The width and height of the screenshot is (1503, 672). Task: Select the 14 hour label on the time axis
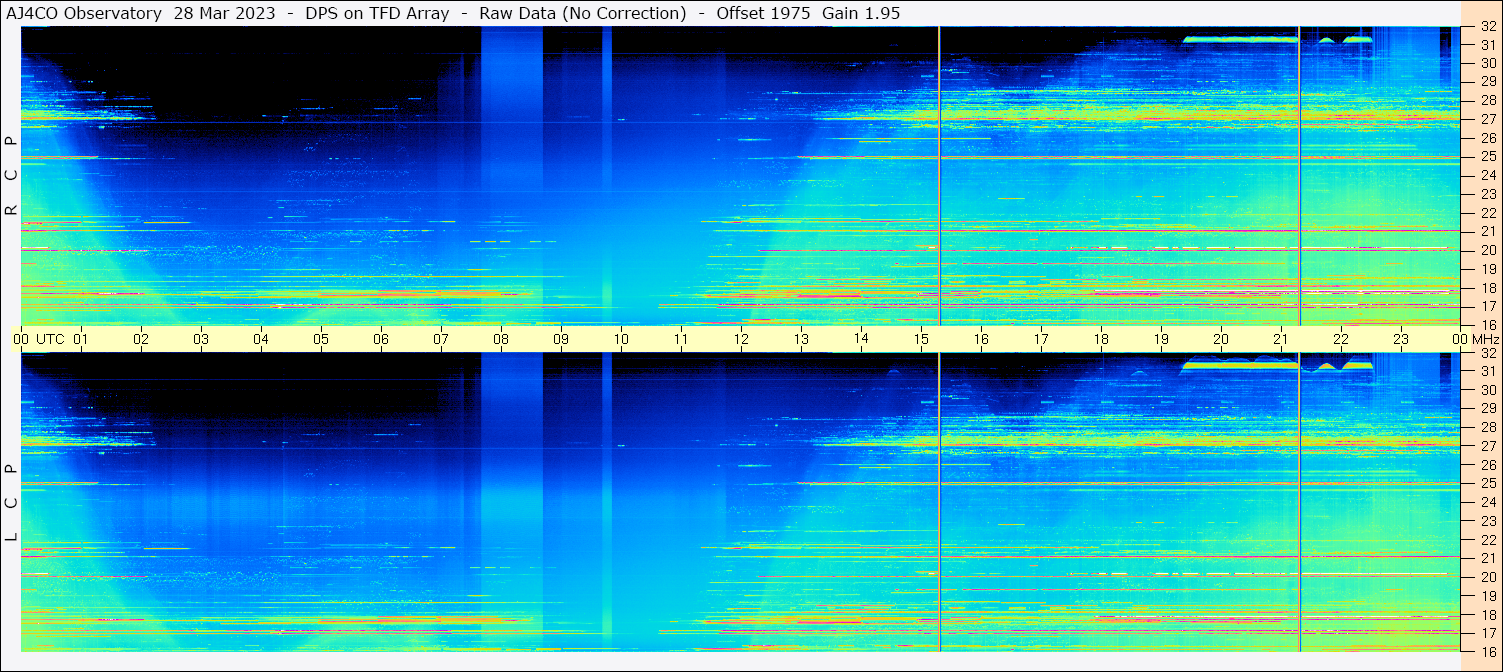click(861, 338)
